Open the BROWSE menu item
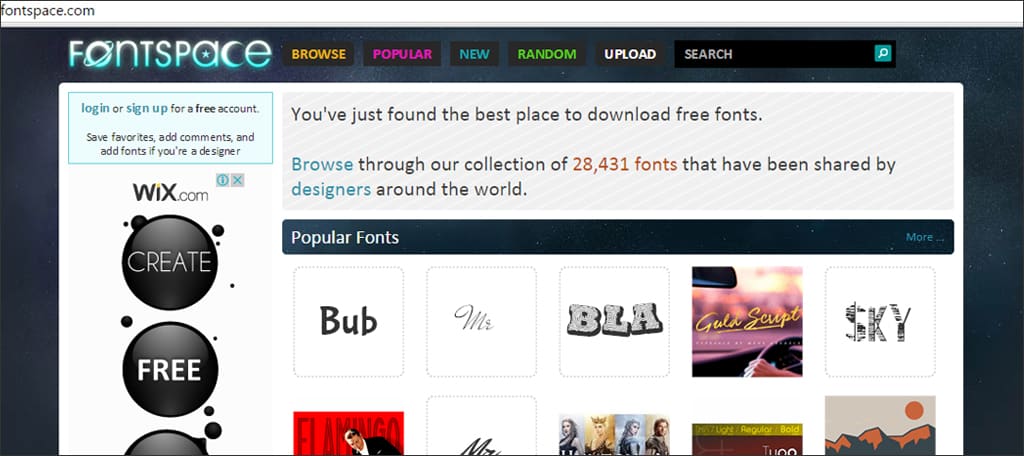The height and width of the screenshot is (456, 1024). [x=319, y=54]
